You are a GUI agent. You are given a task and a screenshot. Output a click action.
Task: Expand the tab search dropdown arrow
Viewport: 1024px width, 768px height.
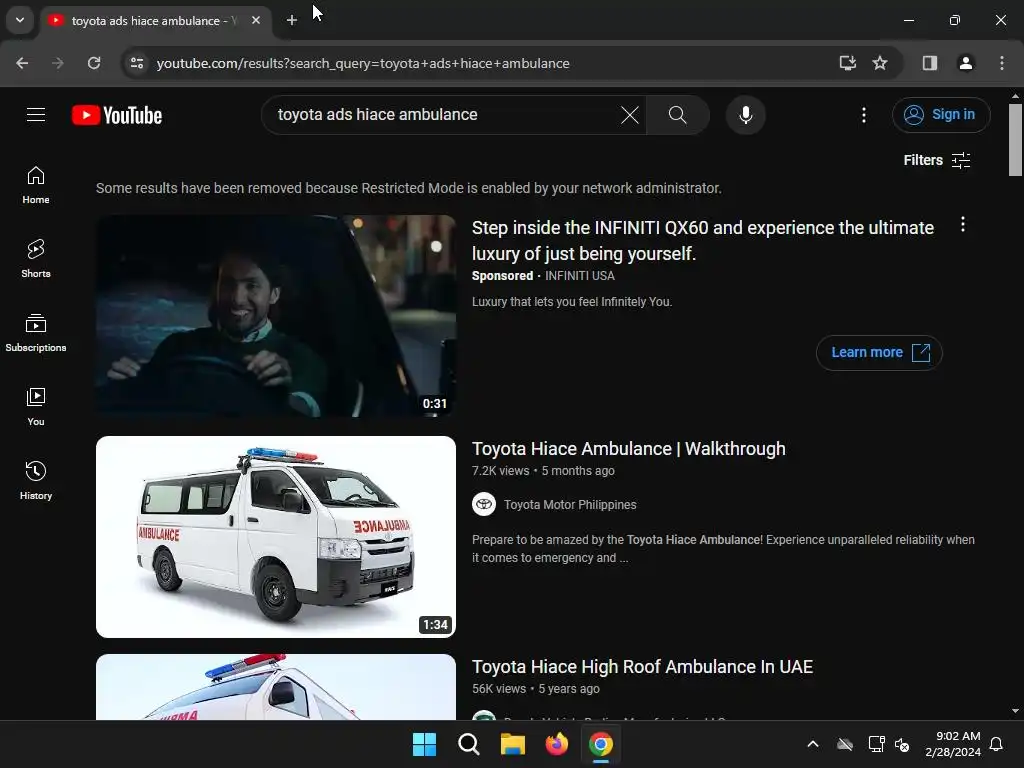(20, 20)
